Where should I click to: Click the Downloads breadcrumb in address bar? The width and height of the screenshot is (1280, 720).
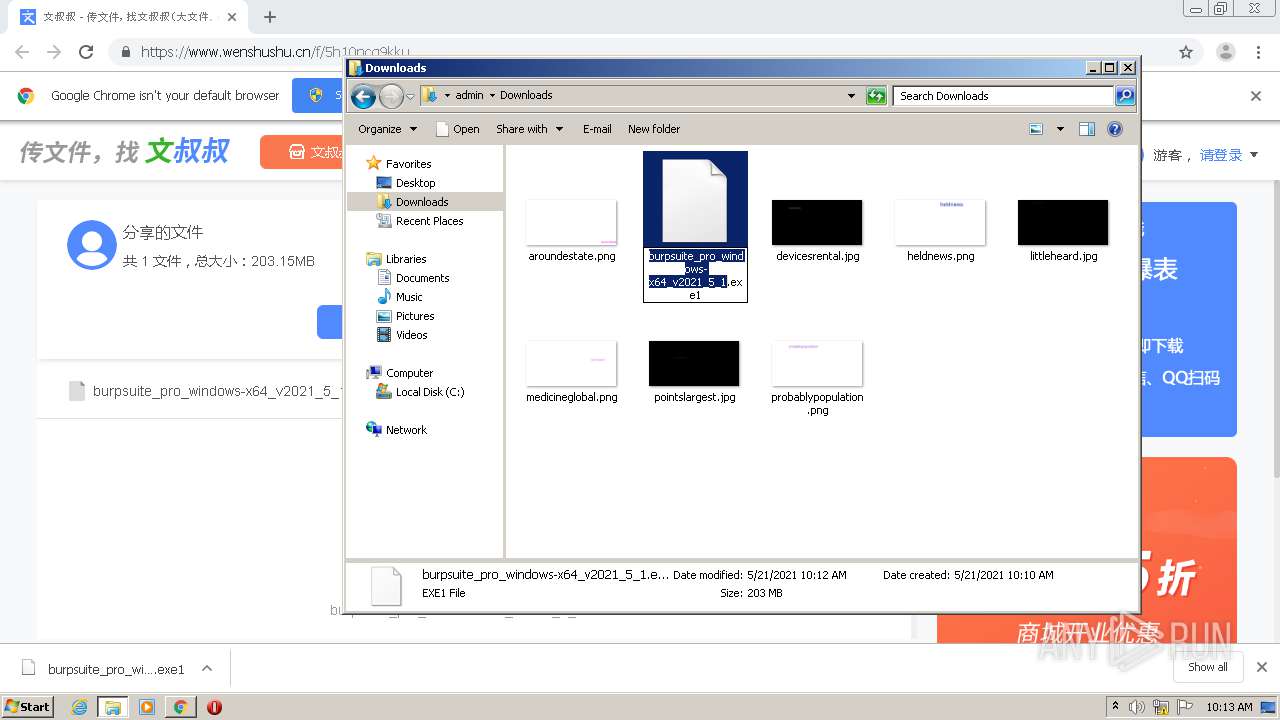(526, 96)
